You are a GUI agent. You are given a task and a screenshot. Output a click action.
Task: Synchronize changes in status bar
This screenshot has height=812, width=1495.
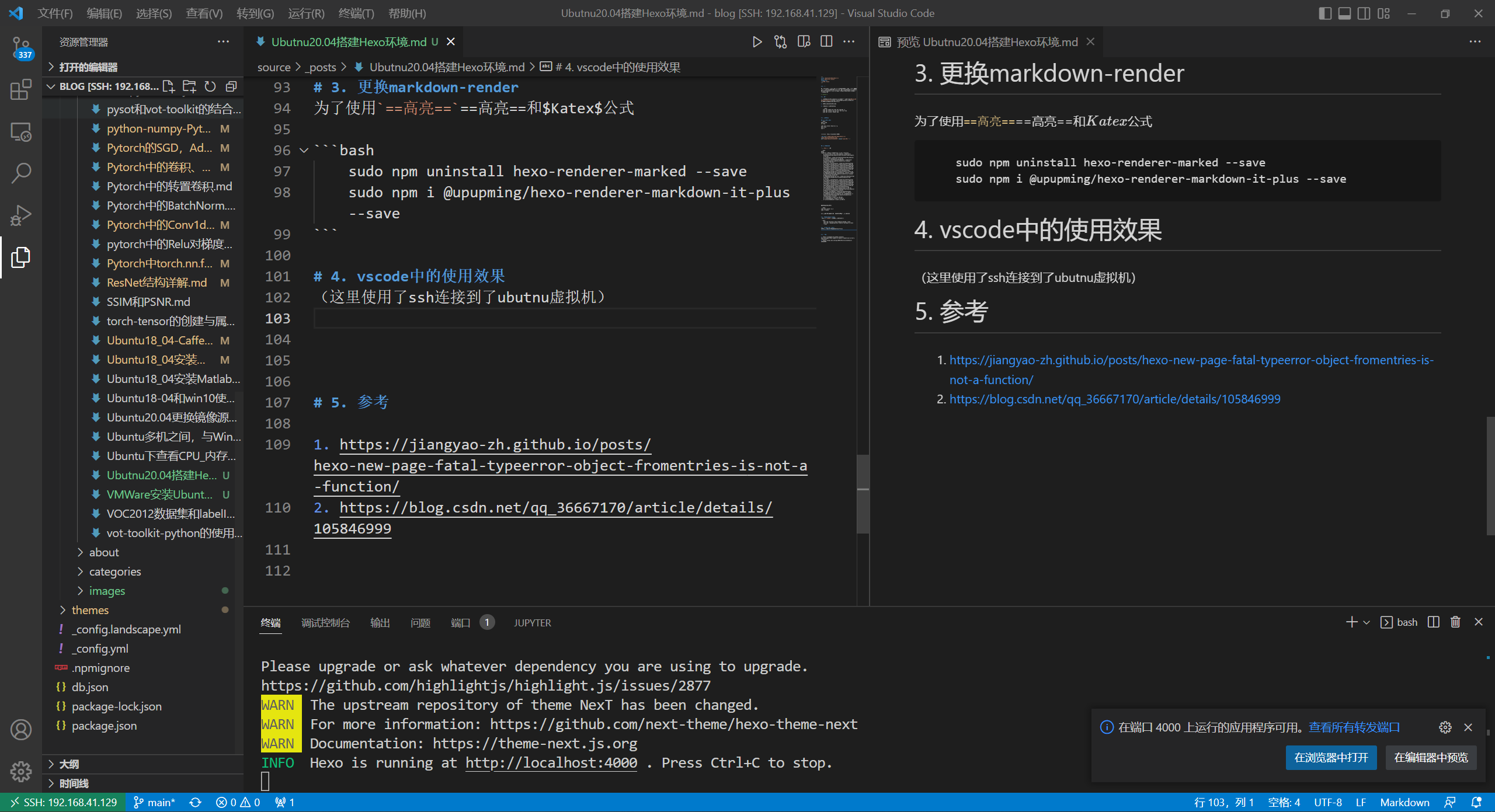click(x=196, y=803)
